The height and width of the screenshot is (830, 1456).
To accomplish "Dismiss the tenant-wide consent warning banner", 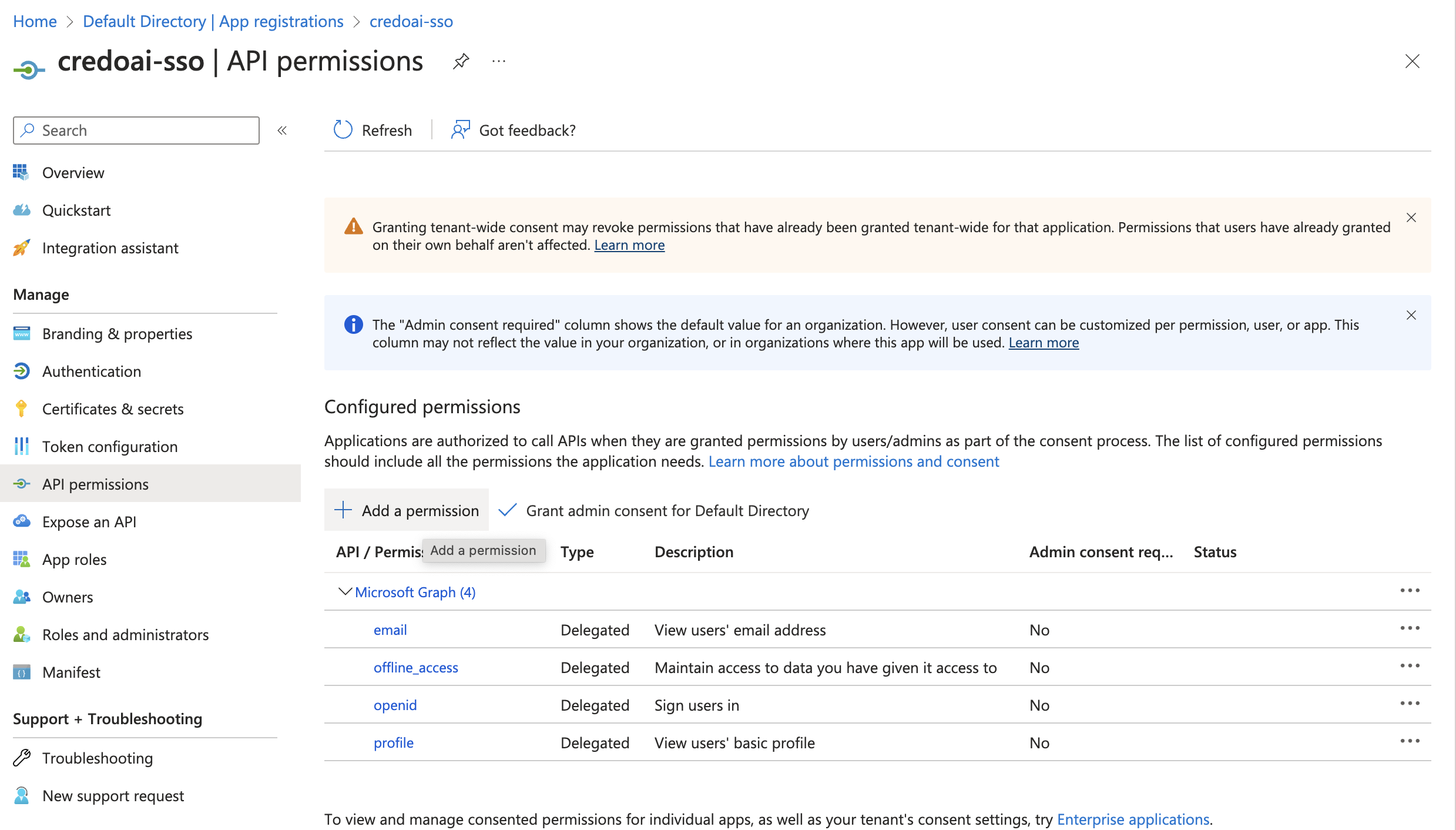I will (x=1411, y=217).
